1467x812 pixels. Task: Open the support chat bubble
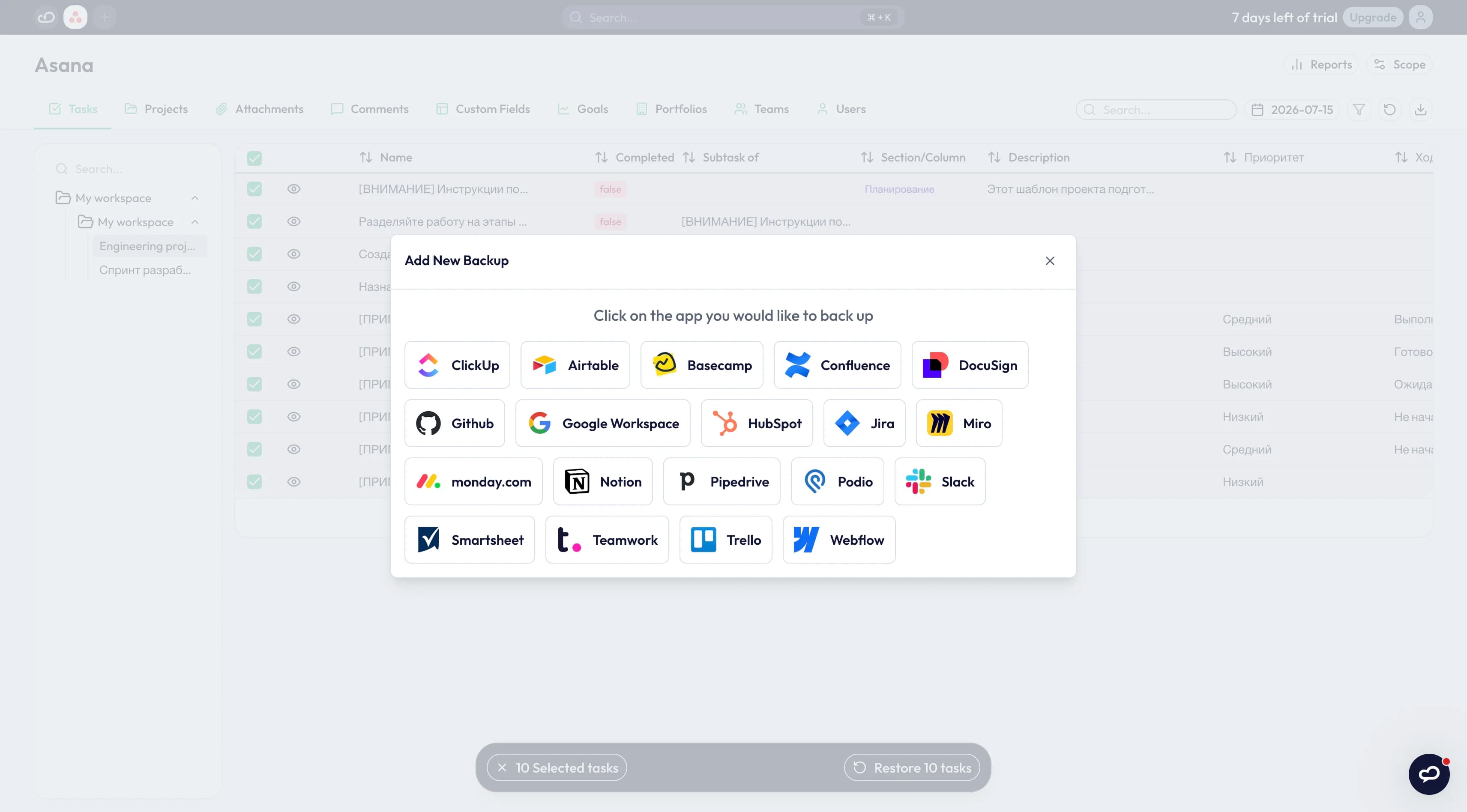coord(1429,774)
